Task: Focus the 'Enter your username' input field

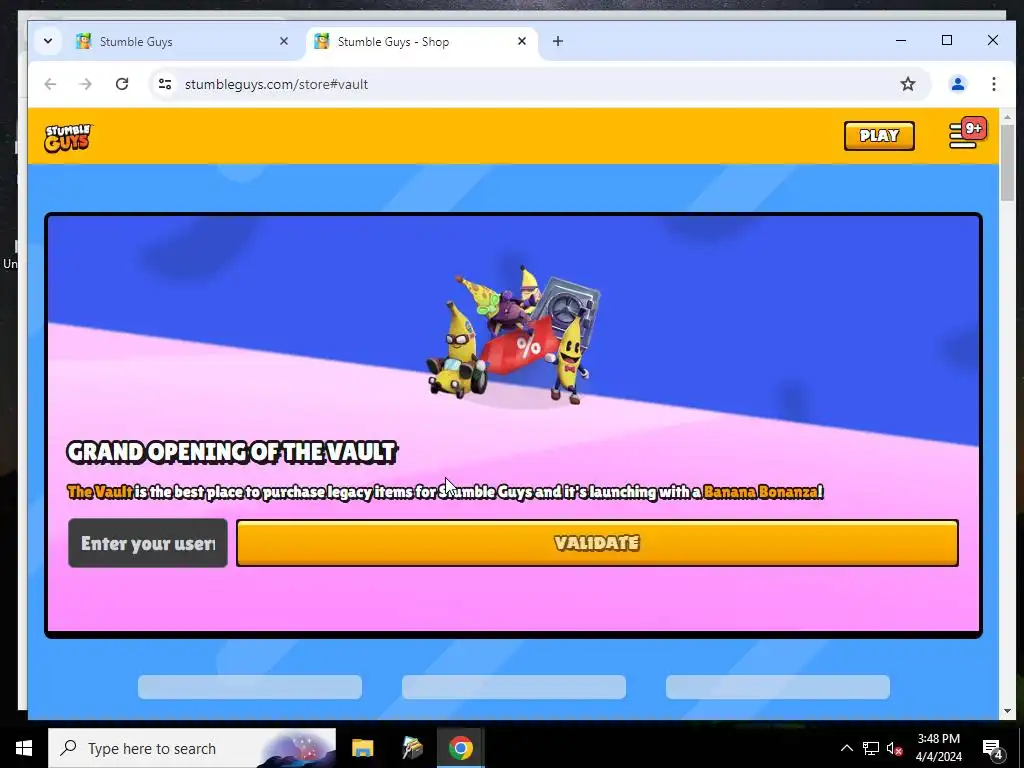Action: coord(148,543)
